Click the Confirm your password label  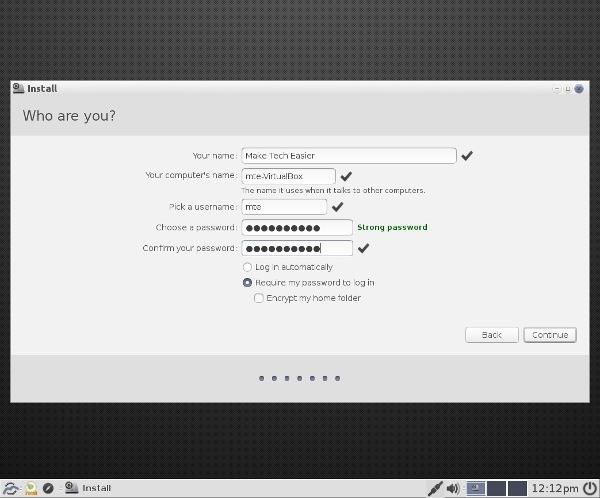coord(190,248)
